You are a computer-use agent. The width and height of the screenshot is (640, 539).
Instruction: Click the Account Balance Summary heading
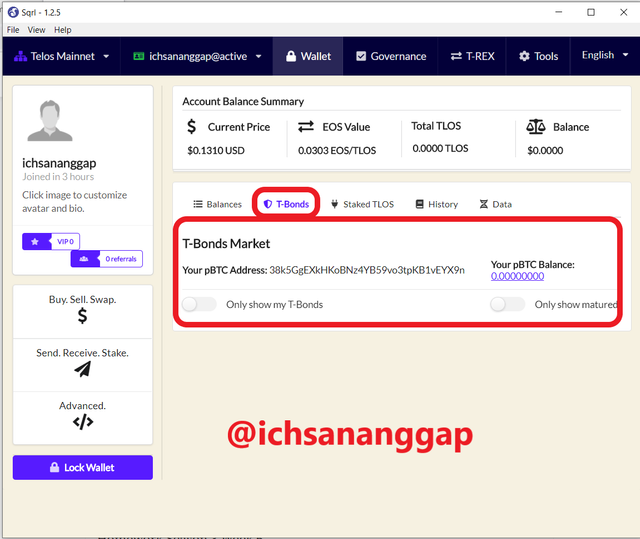coord(243,101)
